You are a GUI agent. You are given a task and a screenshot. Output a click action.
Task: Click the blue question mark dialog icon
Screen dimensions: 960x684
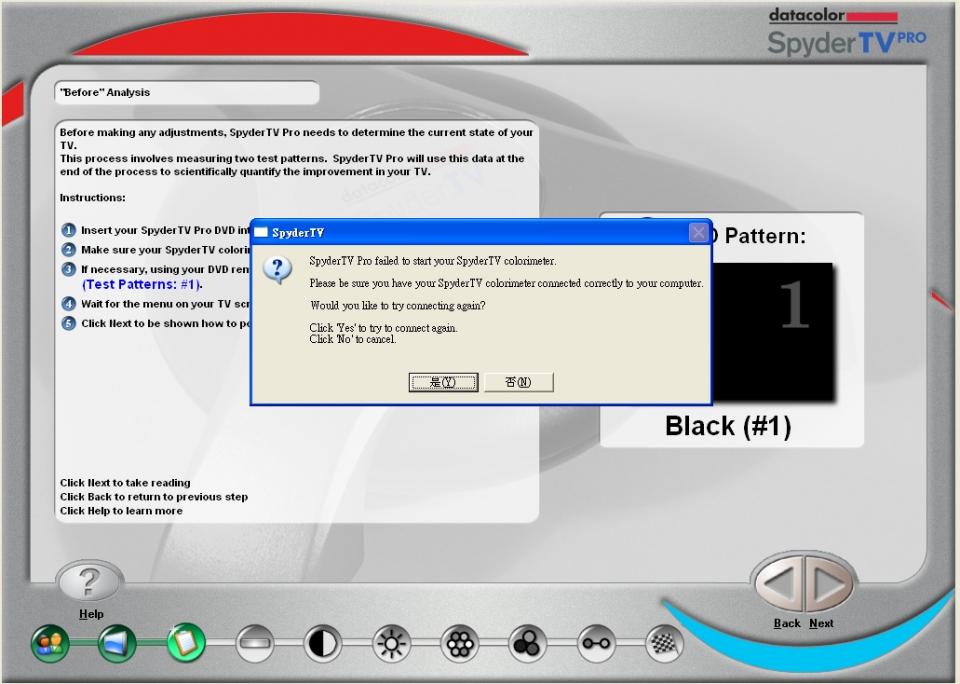point(282,271)
